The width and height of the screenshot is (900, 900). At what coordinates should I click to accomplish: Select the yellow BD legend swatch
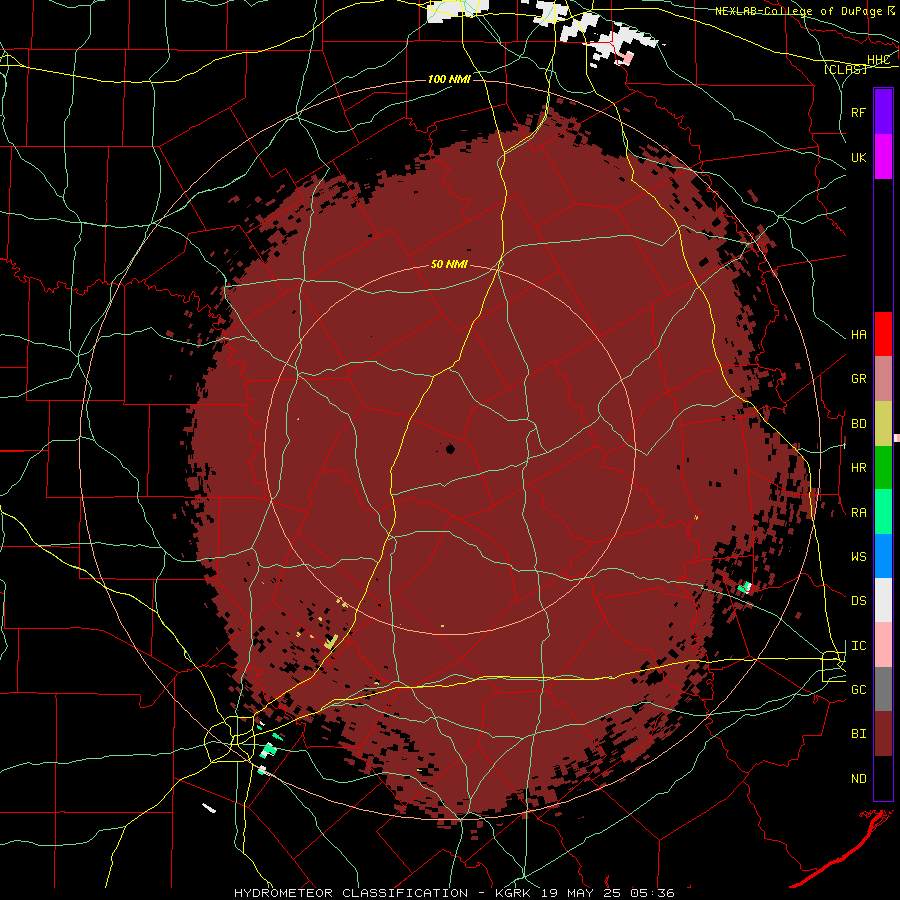tap(883, 424)
